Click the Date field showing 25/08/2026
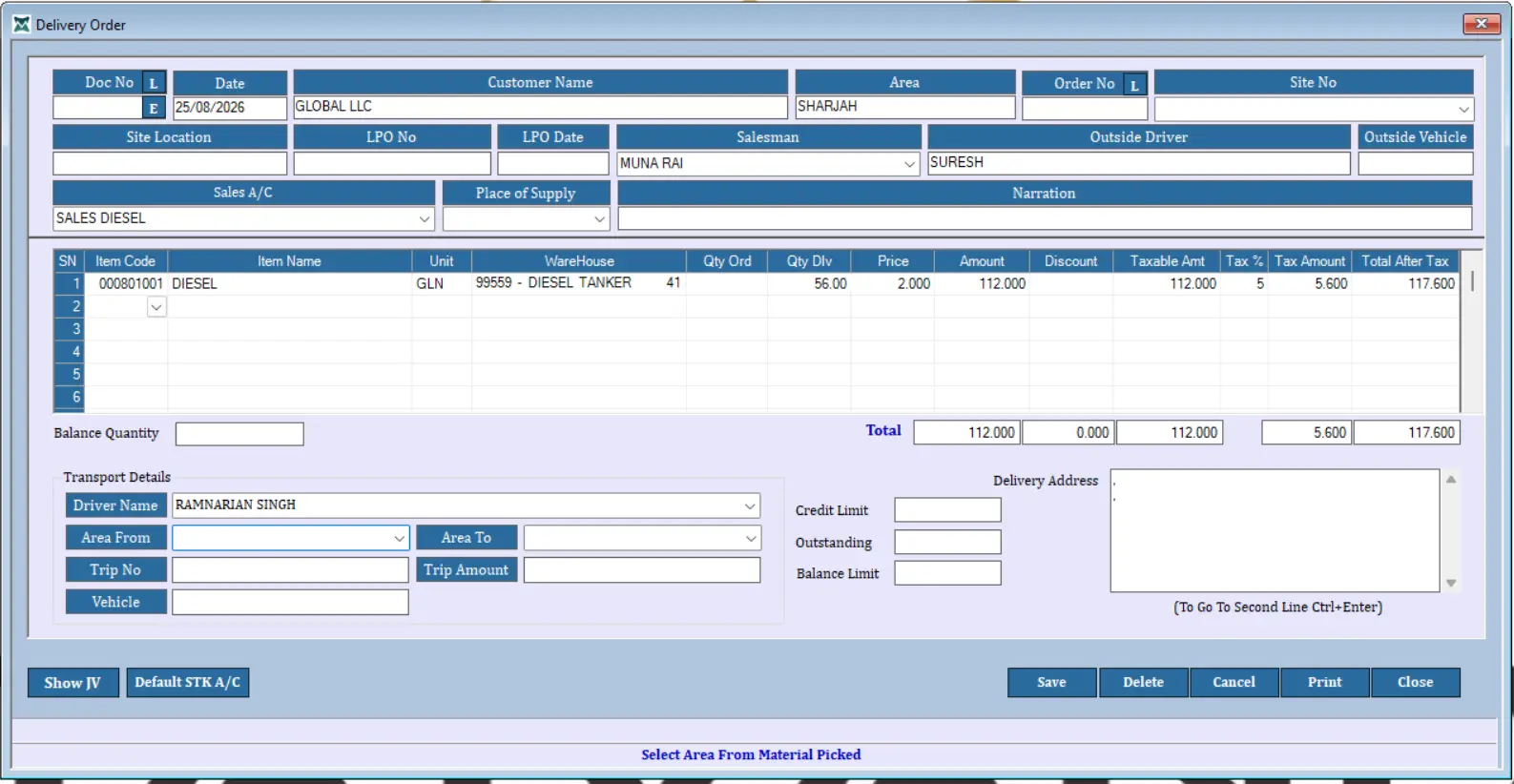 230,108
